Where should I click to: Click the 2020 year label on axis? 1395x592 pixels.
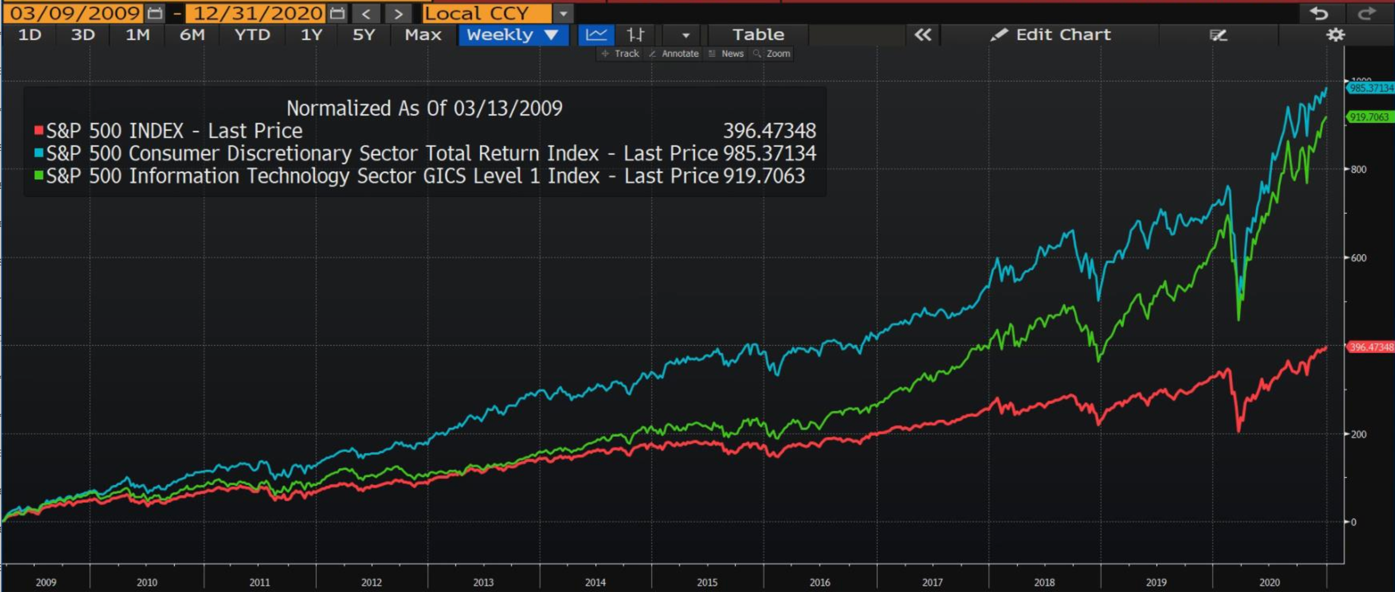coord(1270,582)
